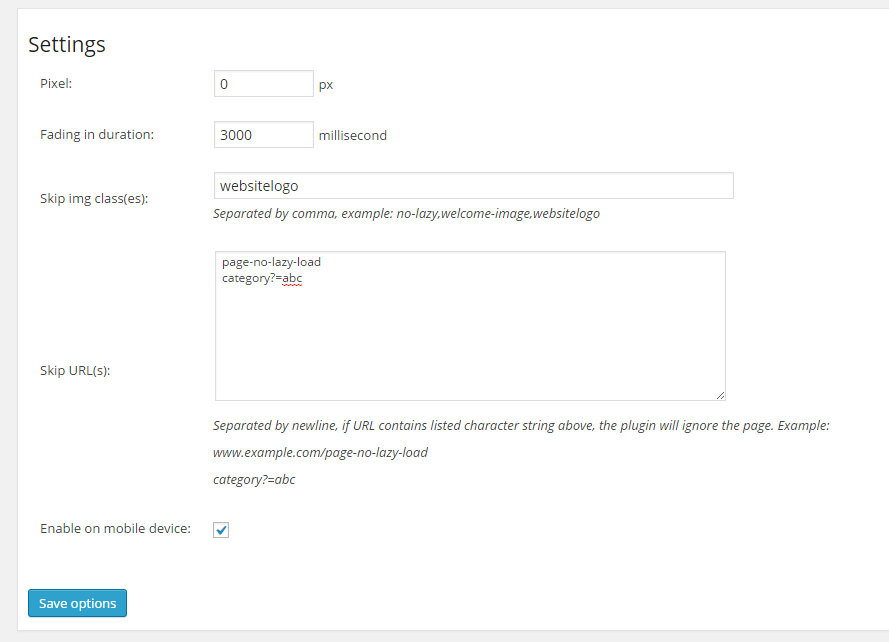The width and height of the screenshot is (889, 642).
Task: Click into the Skip img class(es) field
Action: click(x=473, y=185)
